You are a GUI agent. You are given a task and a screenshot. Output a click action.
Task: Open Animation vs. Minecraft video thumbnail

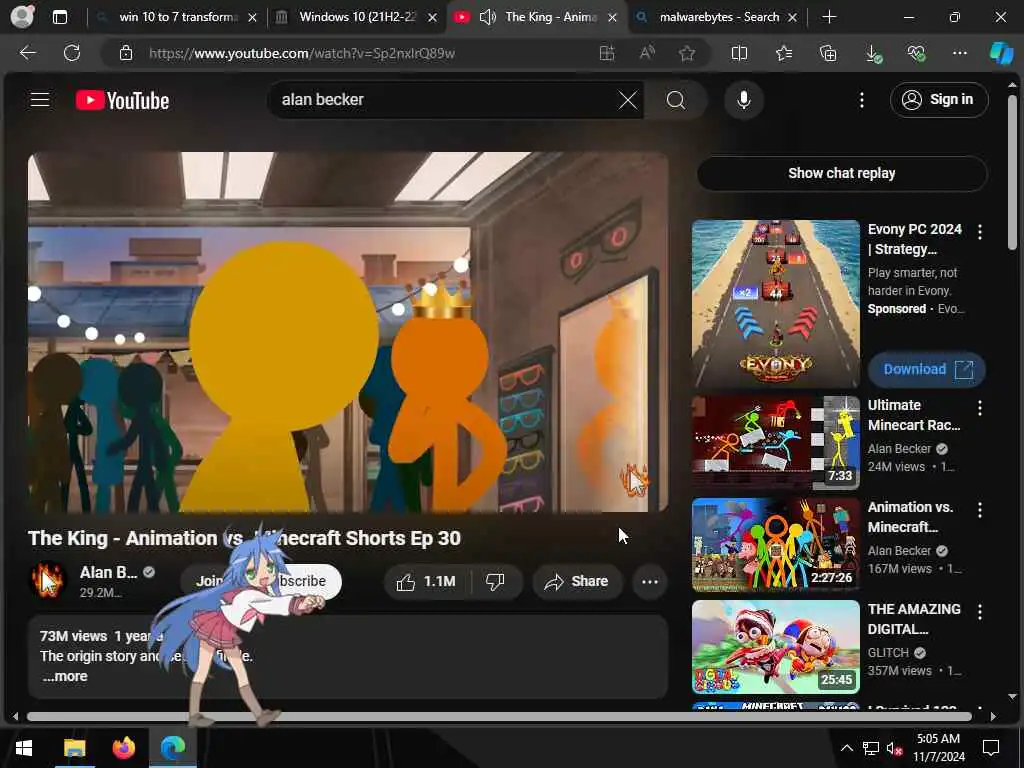coord(775,545)
